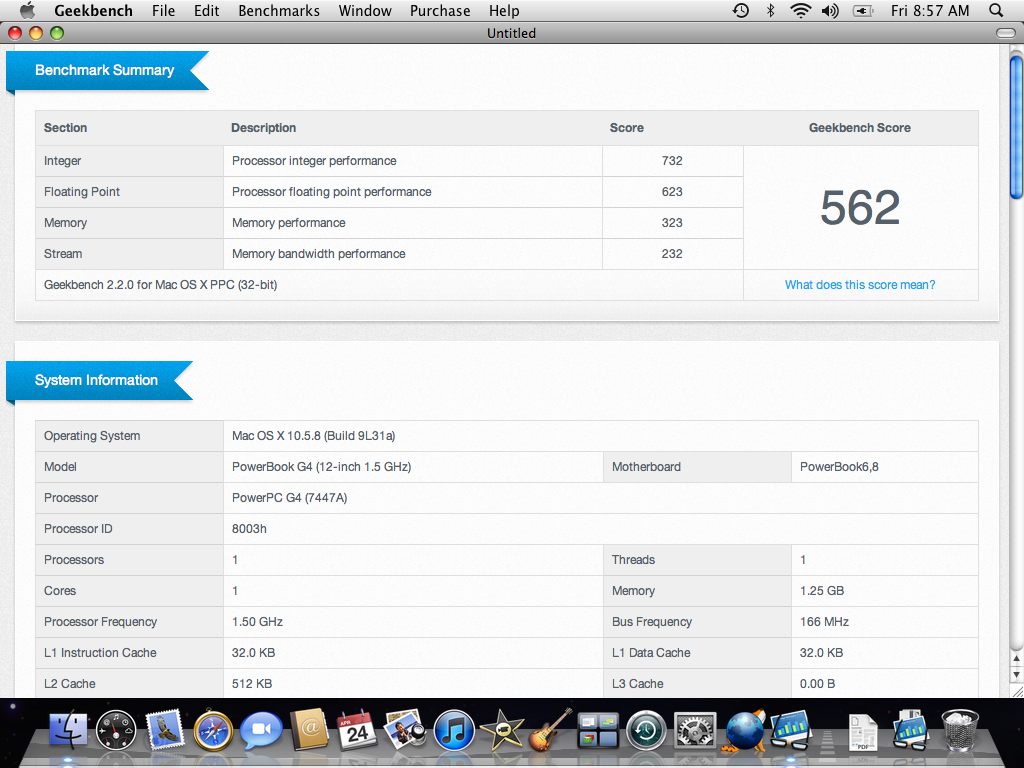Click the Benchmark Summary banner heading
The height and width of the screenshot is (768, 1024).
(104, 70)
